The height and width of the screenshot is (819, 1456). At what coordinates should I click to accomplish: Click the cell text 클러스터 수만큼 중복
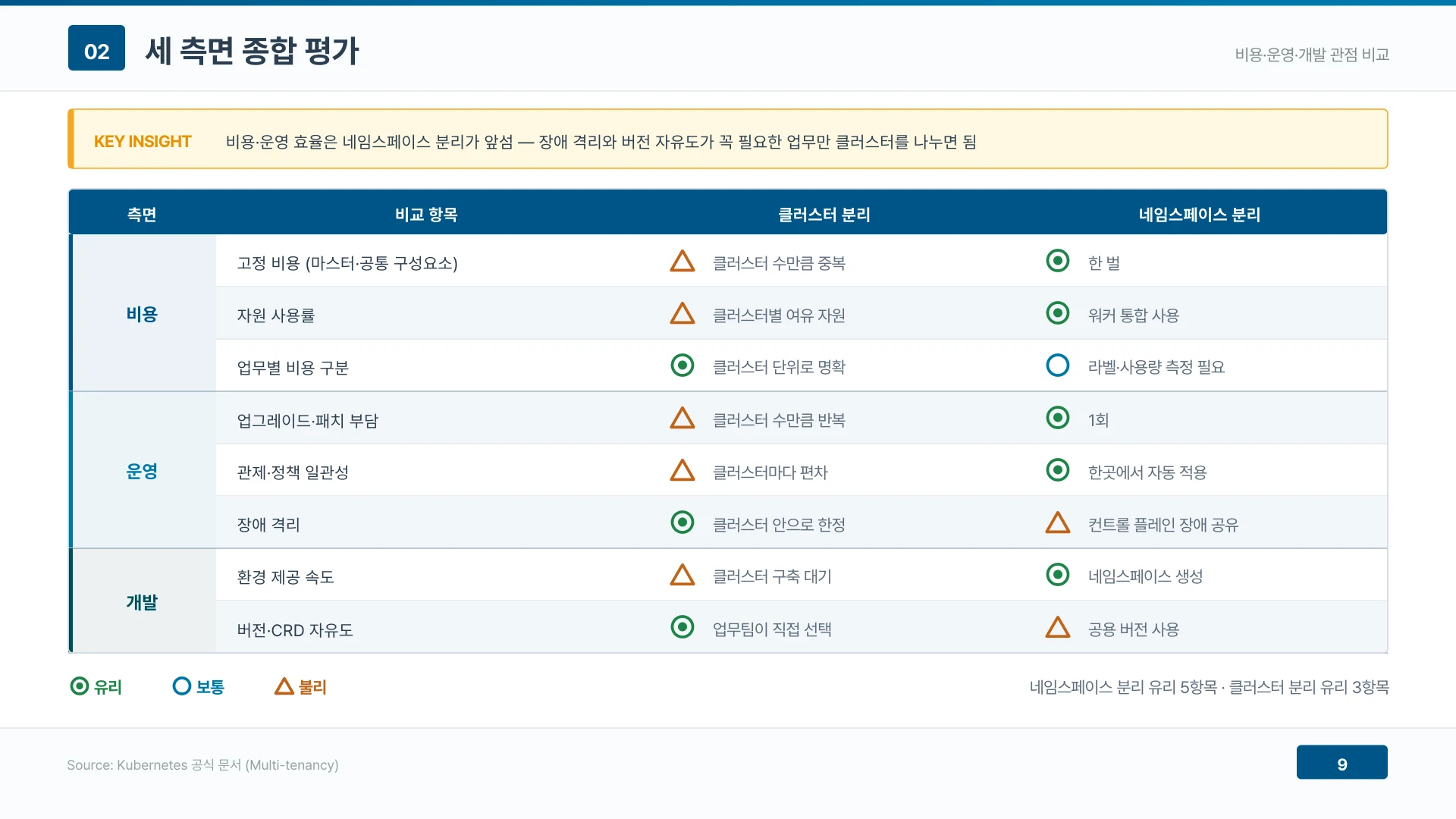pos(779,263)
